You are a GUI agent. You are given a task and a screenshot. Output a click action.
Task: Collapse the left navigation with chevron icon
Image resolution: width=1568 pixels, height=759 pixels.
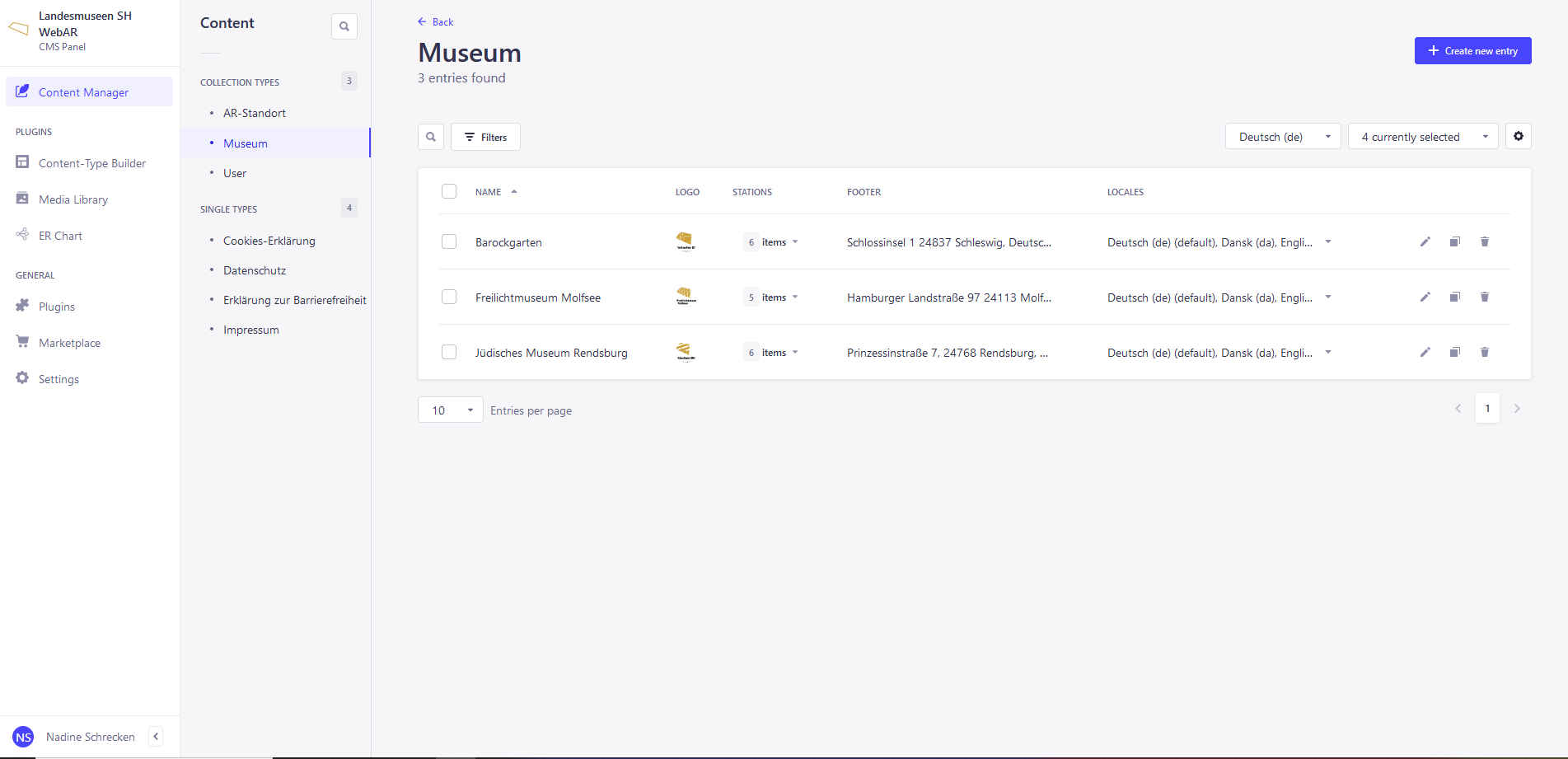(x=156, y=737)
